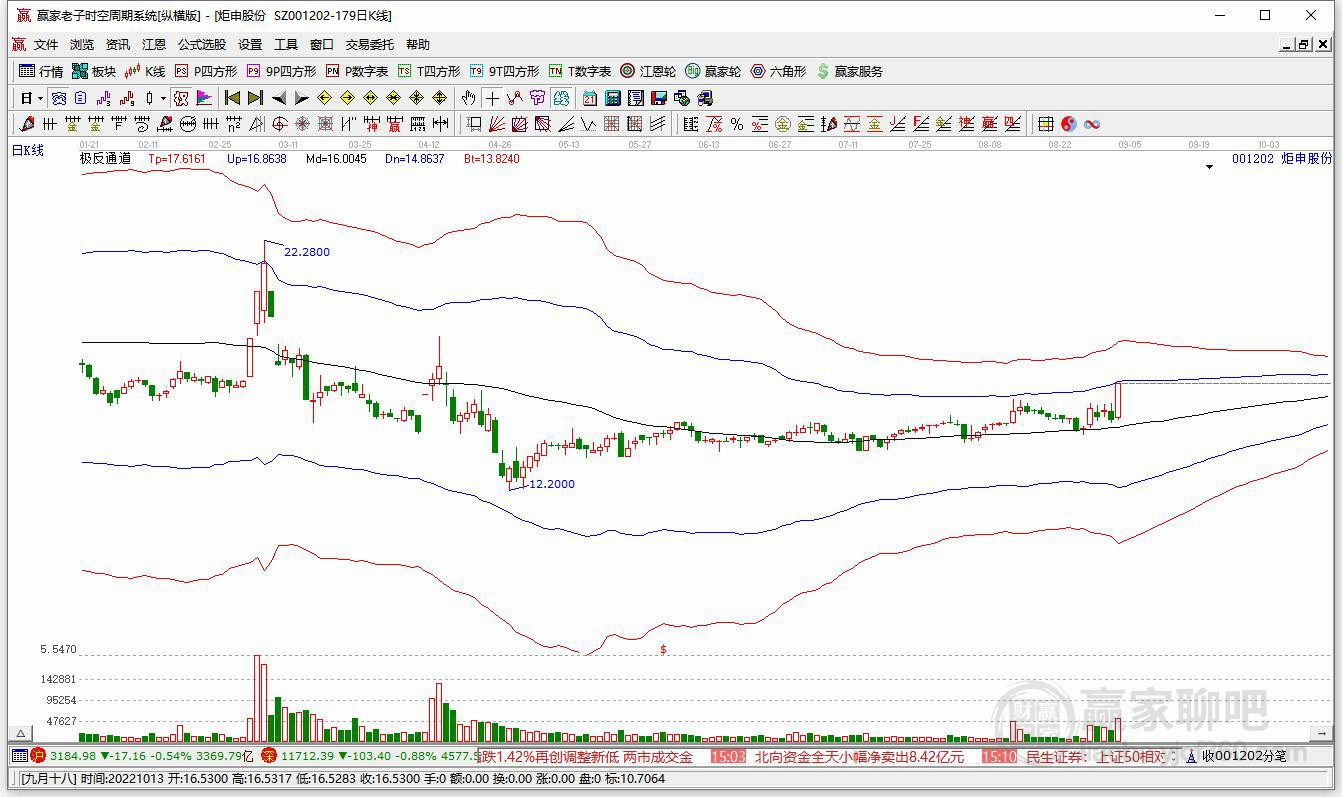Switch to the K线 candlestick chart
Viewport: 1342px width, 797px height.
[145, 71]
